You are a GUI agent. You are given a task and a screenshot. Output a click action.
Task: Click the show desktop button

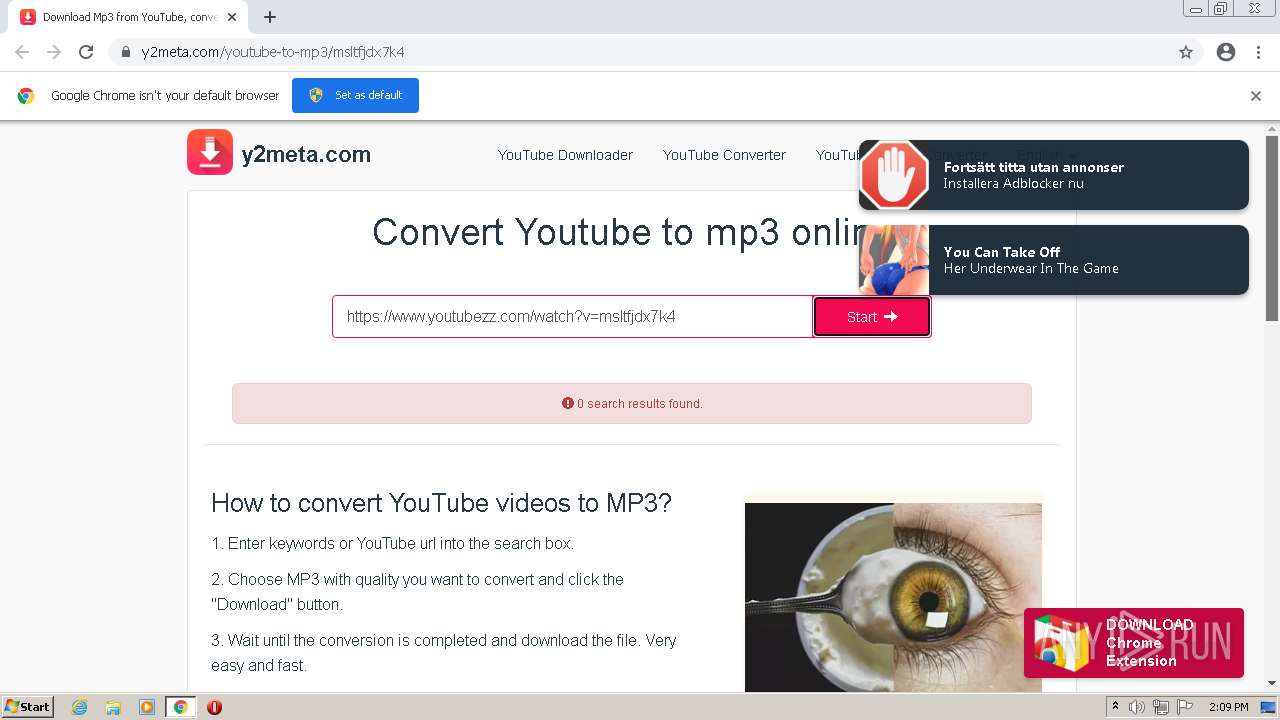point(1270,707)
